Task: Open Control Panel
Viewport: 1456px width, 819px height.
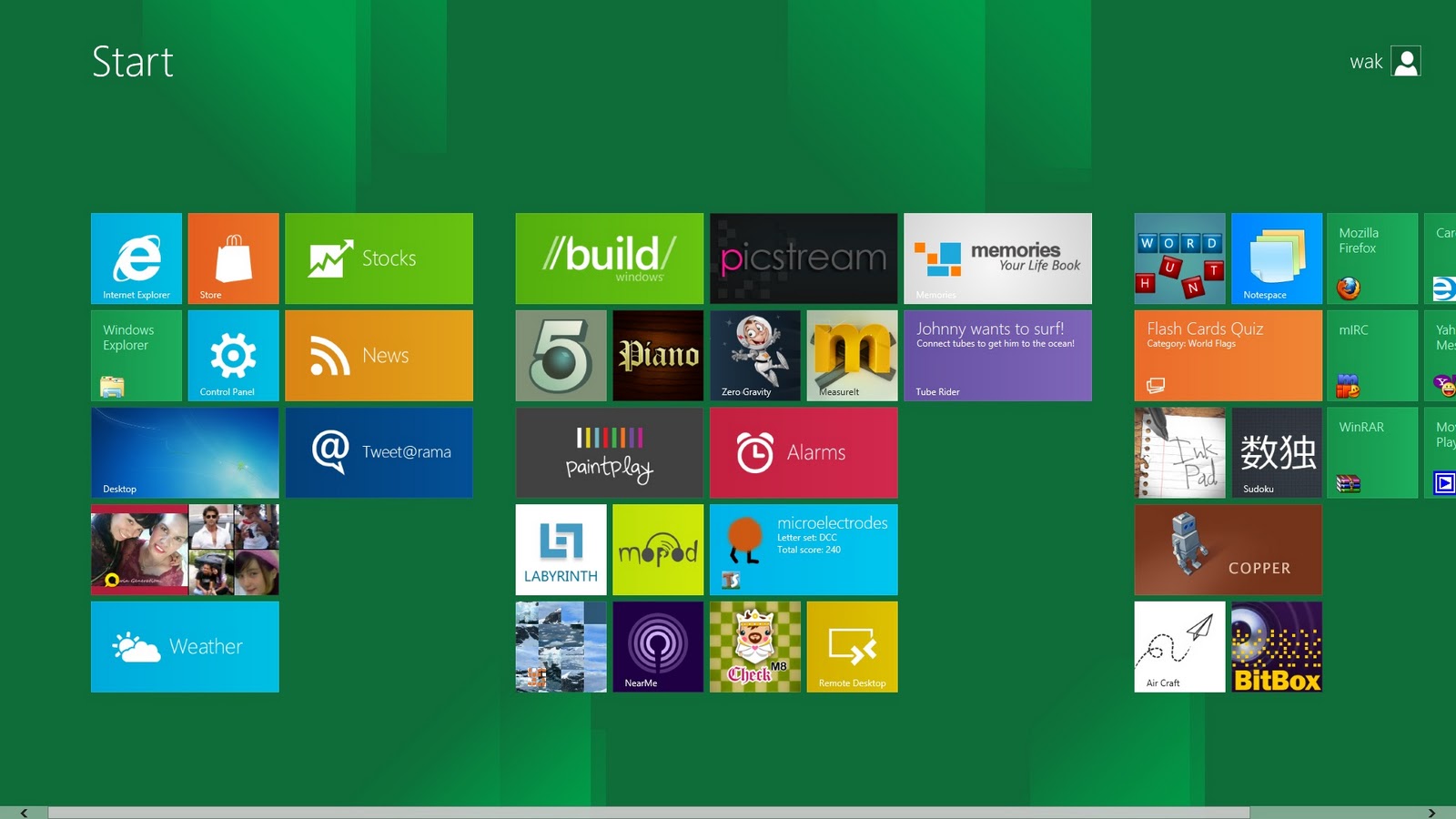Action: point(233,355)
